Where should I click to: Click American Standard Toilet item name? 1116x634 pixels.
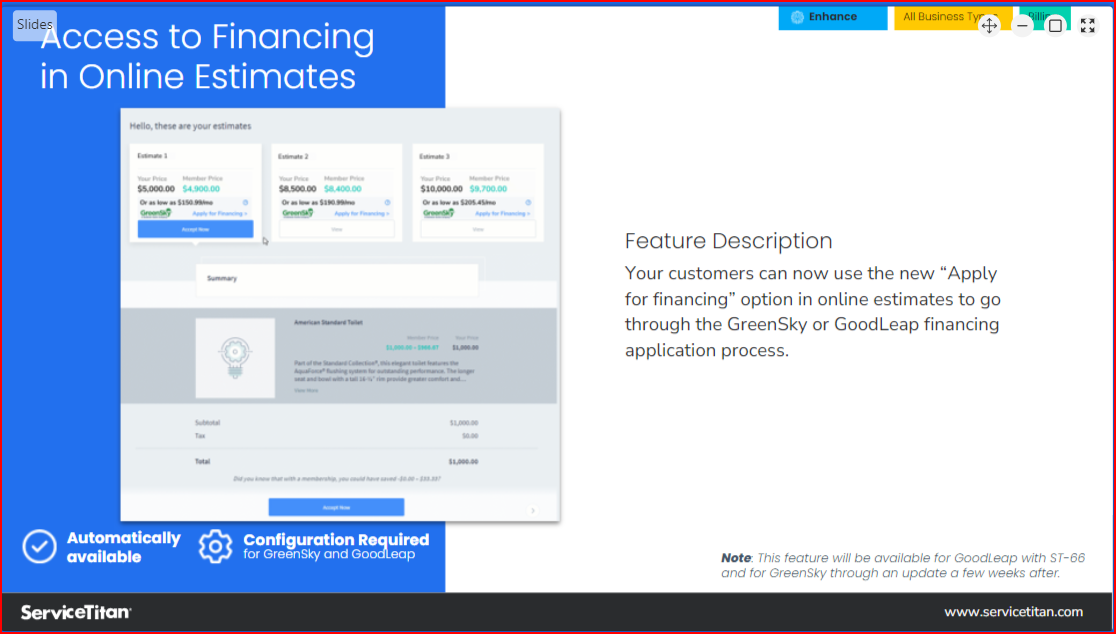[x=328, y=323]
